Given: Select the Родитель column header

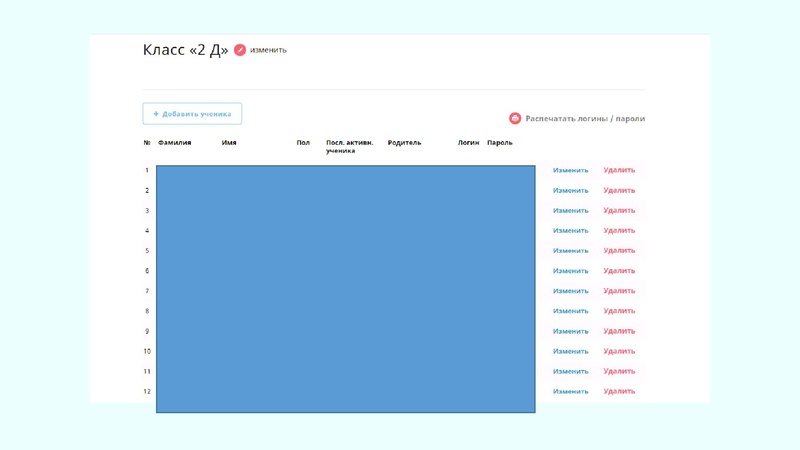Looking at the screenshot, I should pos(404,143).
